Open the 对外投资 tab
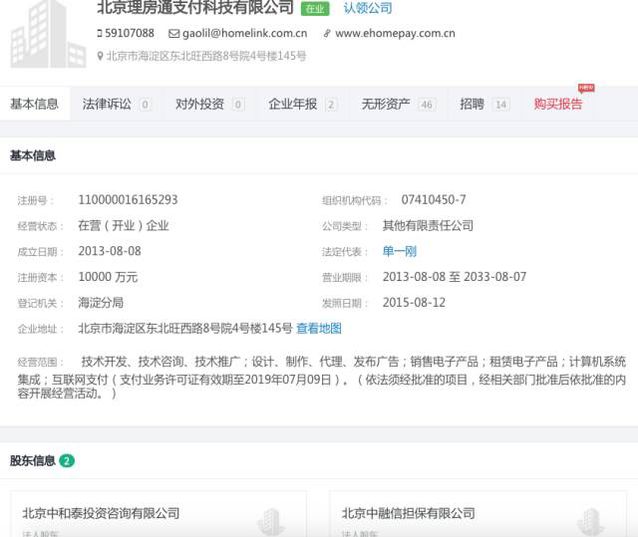 click(x=200, y=104)
